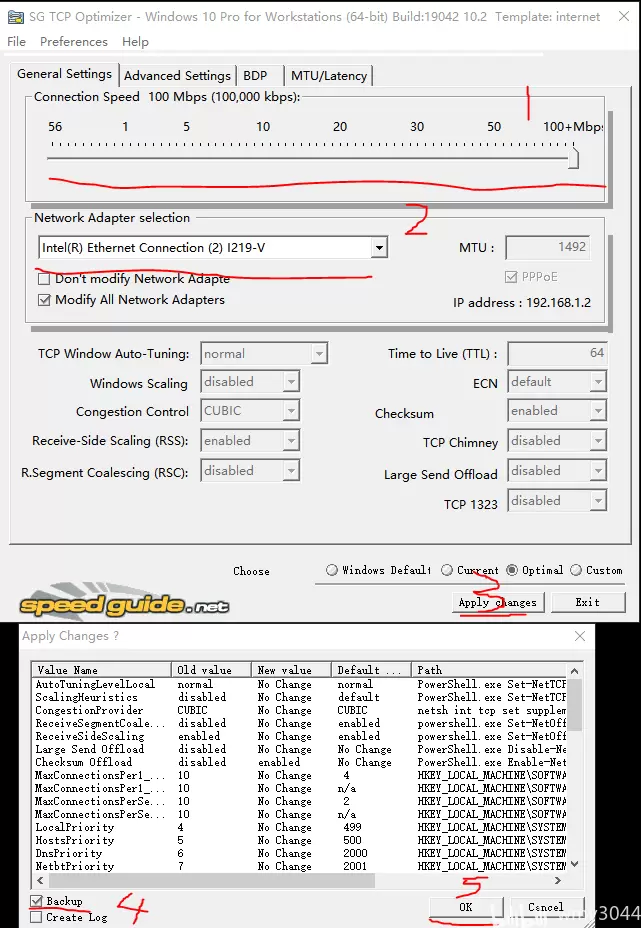The image size is (641, 928).
Task: Select the ScalingHeuristics row
Action: [299, 697]
